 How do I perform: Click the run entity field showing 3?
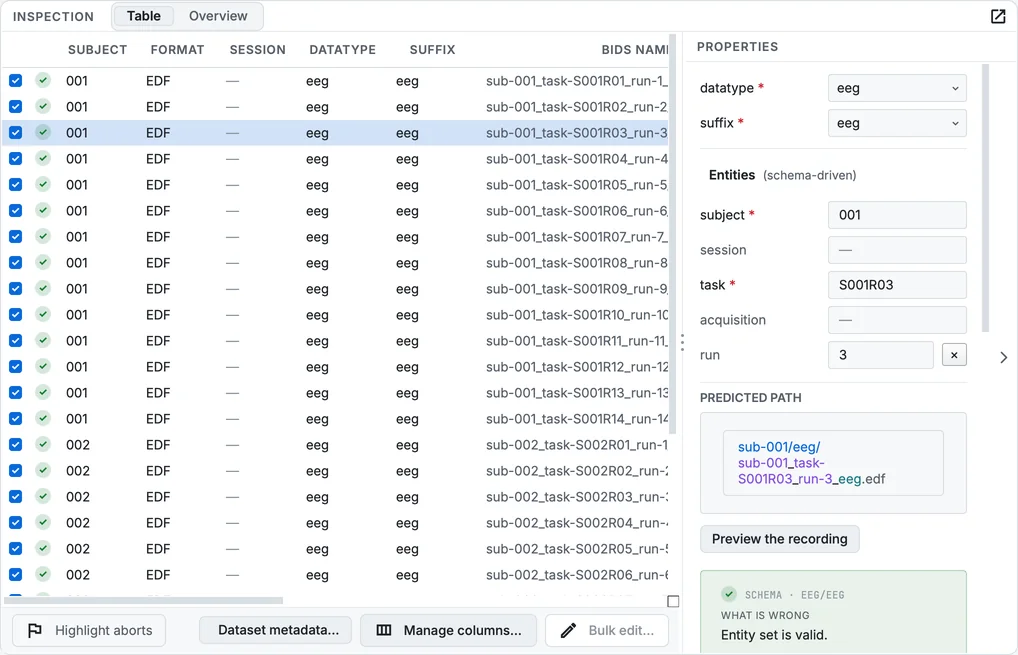coord(880,355)
